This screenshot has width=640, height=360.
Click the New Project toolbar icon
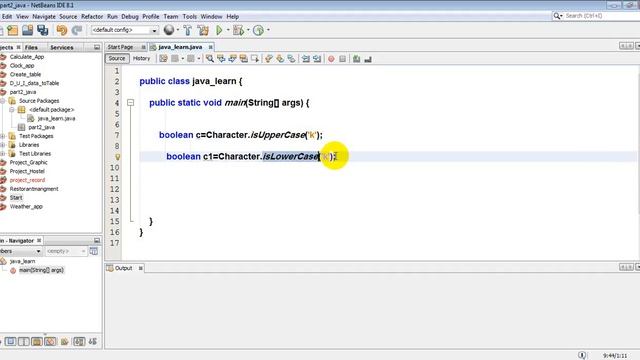click(x=13, y=30)
